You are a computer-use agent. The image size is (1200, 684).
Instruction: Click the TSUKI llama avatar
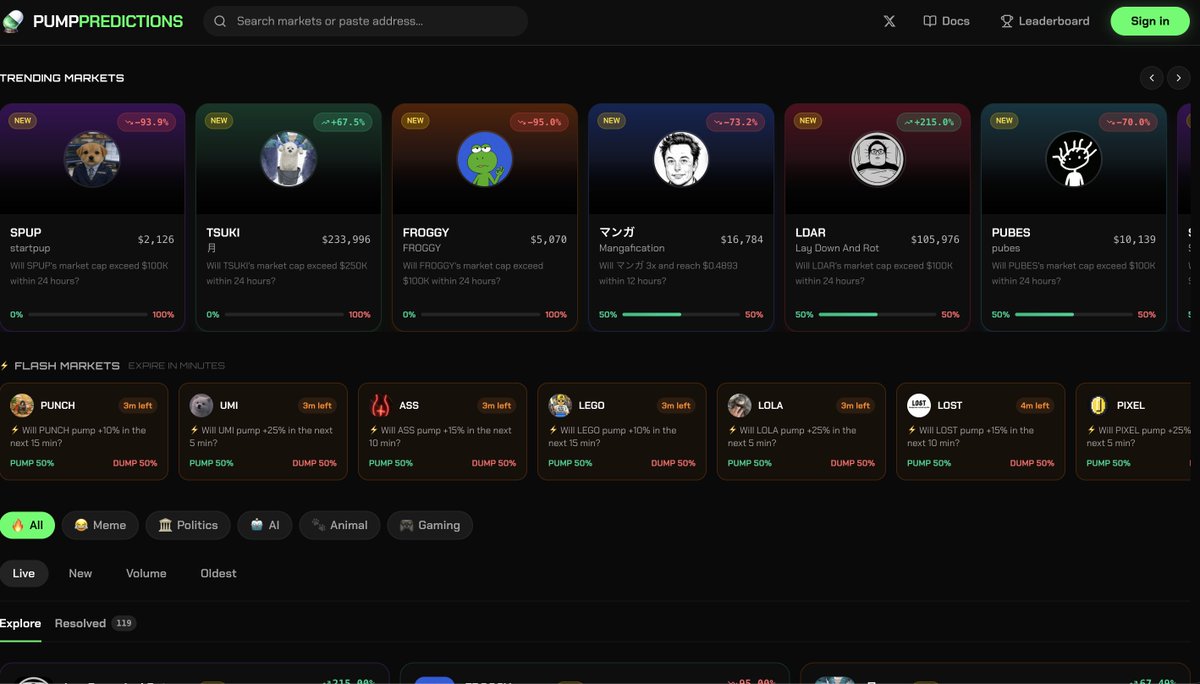pyautogui.click(x=289, y=159)
